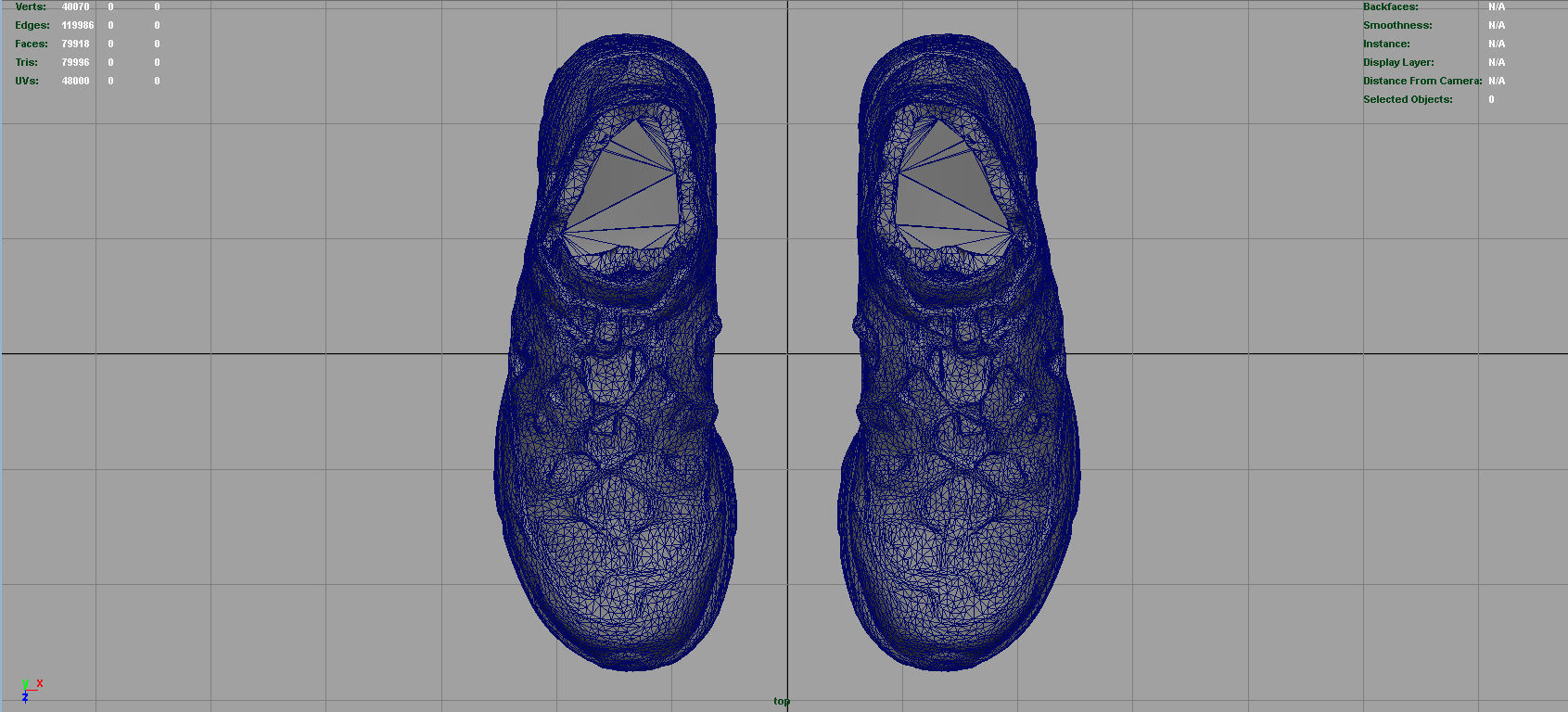Viewport: 1568px width, 712px height.
Task: Click the "top" camera view label
Action: pyautogui.click(x=782, y=701)
